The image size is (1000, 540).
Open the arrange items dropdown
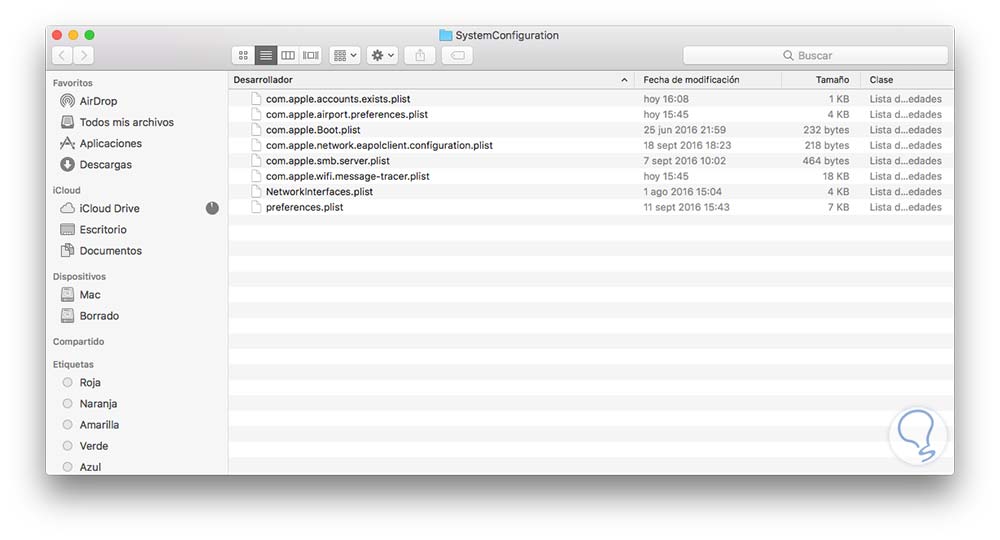[x=345, y=55]
